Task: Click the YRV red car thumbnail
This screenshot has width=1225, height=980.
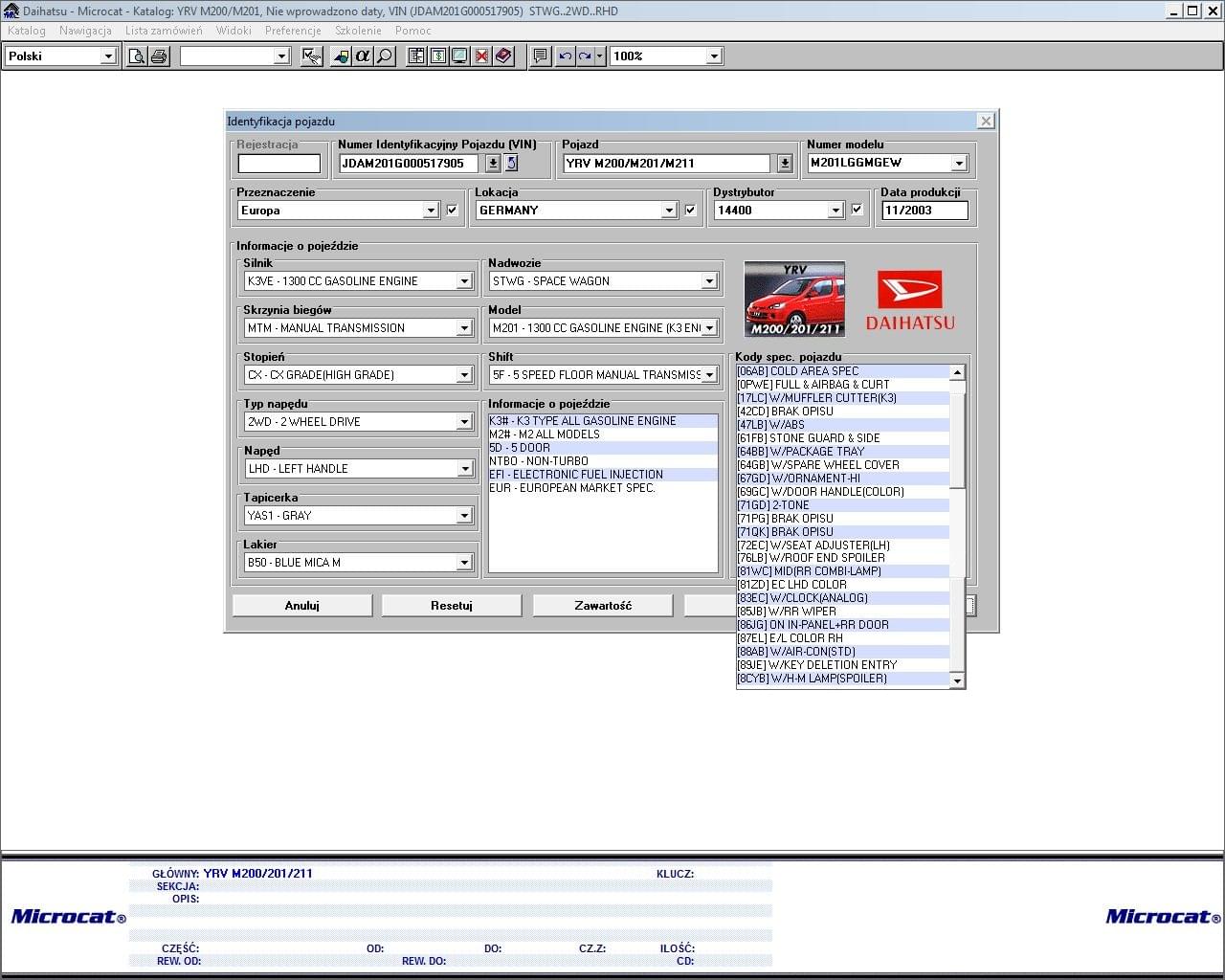Action: pyautogui.click(x=794, y=300)
